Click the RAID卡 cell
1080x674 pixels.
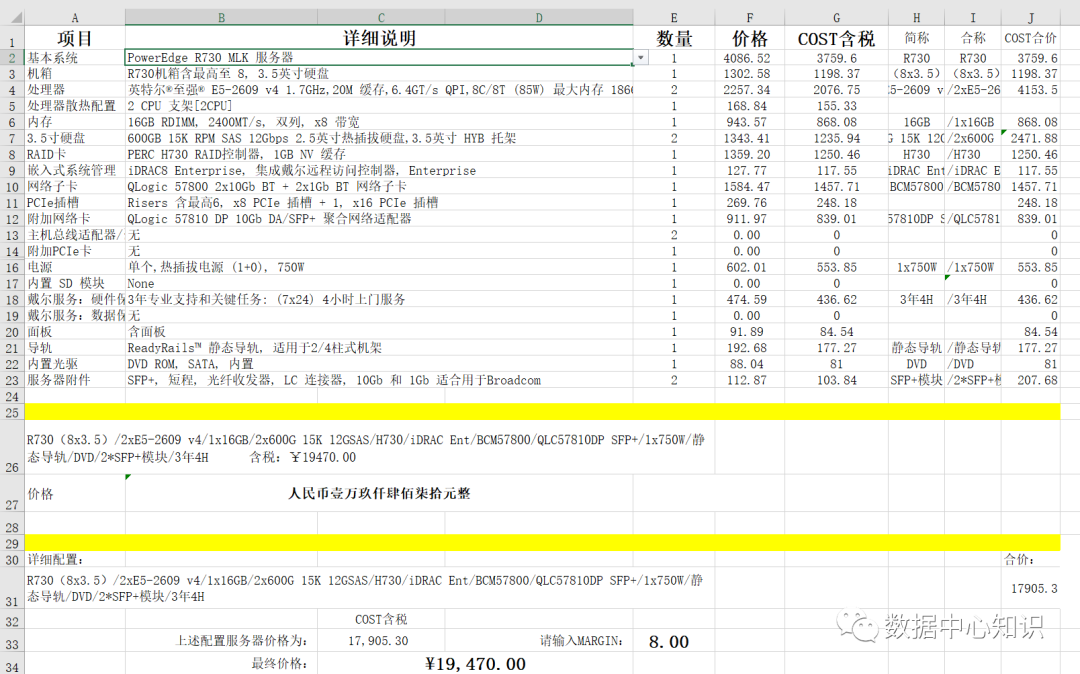(x=75, y=154)
